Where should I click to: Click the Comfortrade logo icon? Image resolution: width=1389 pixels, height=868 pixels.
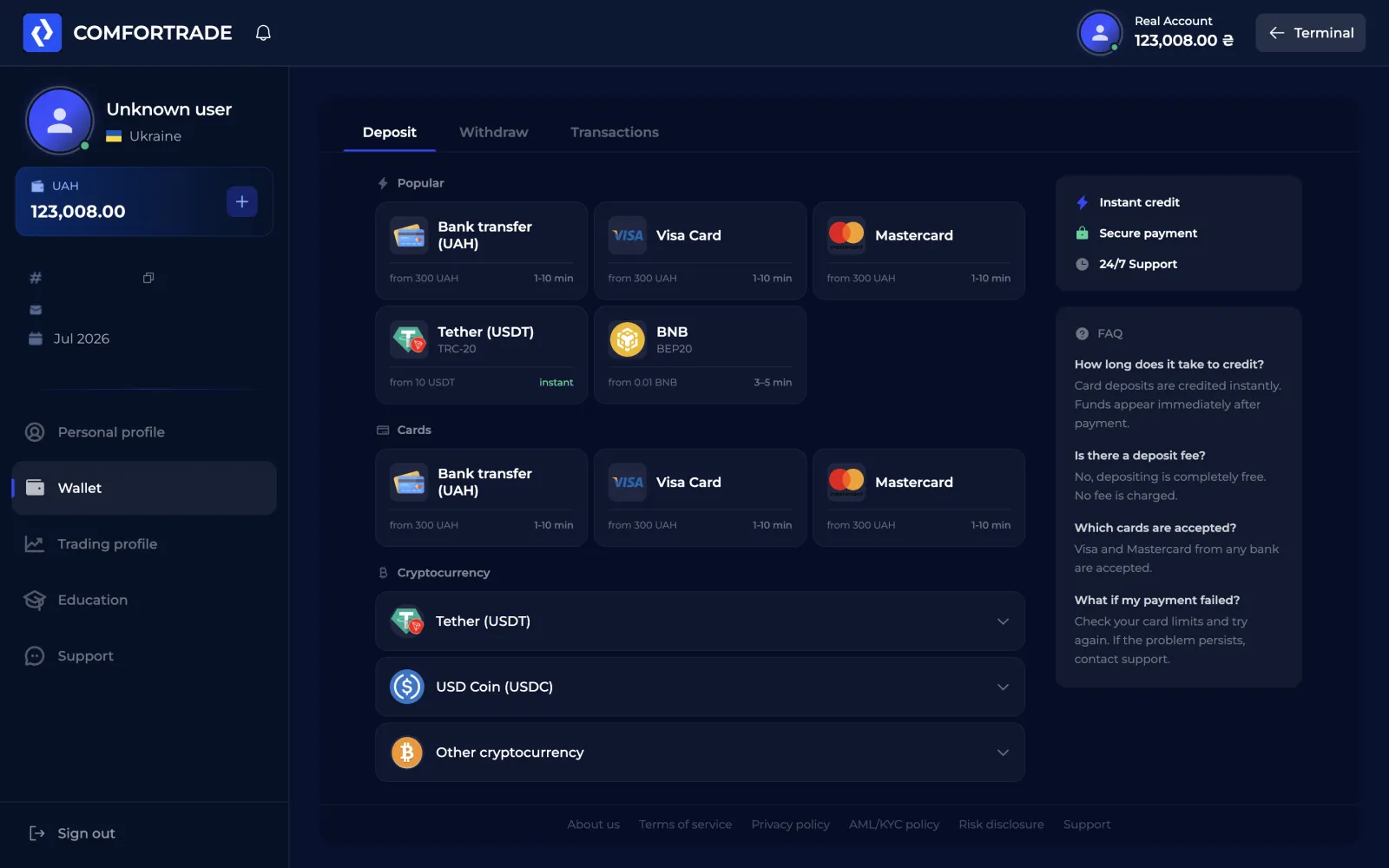[x=42, y=33]
